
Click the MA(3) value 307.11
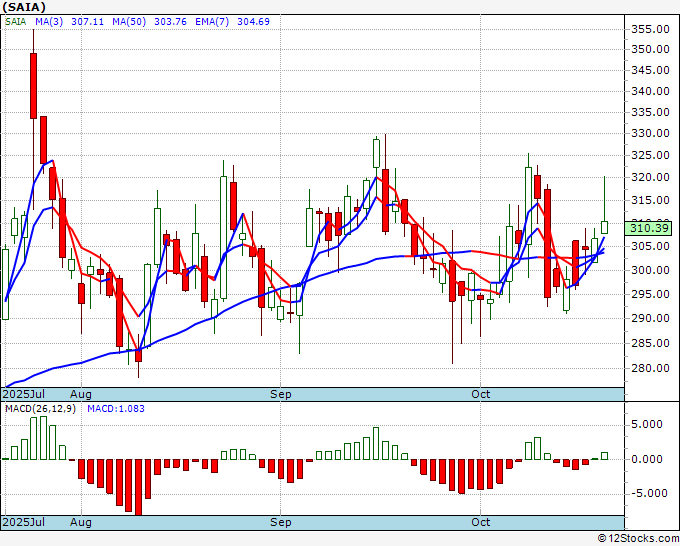[x=87, y=22]
